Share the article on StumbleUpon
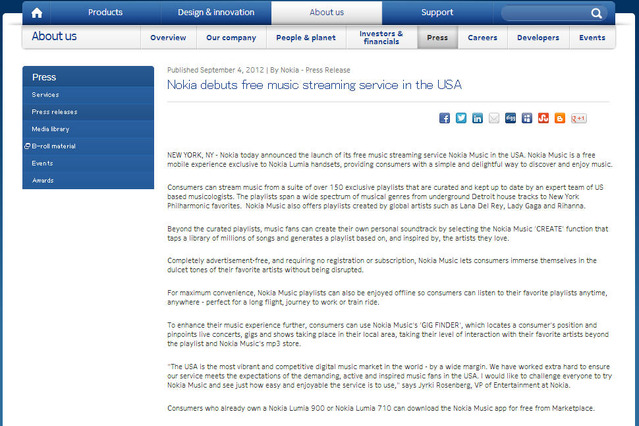The image size is (639, 426). (x=543, y=118)
